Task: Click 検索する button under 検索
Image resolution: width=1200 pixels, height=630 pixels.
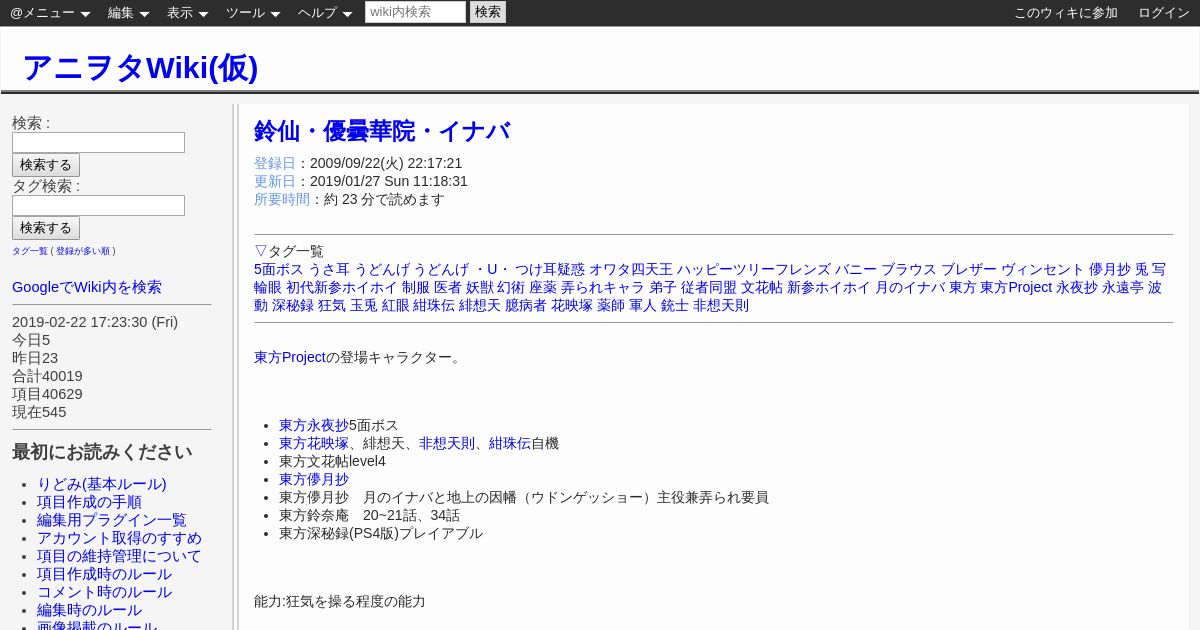Action: pyautogui.click(x=46, y=165)
